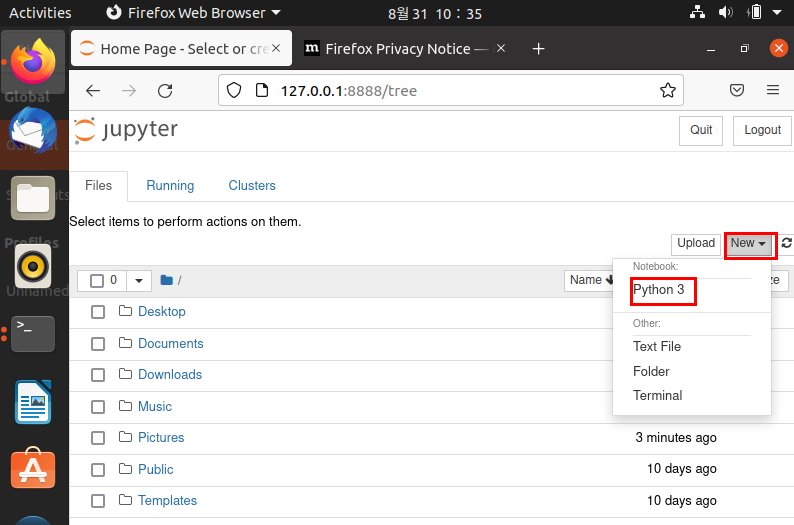Screen dimensions: 794x525
Task: Refresh the notebook list icon
Action: tap(786, 244)
